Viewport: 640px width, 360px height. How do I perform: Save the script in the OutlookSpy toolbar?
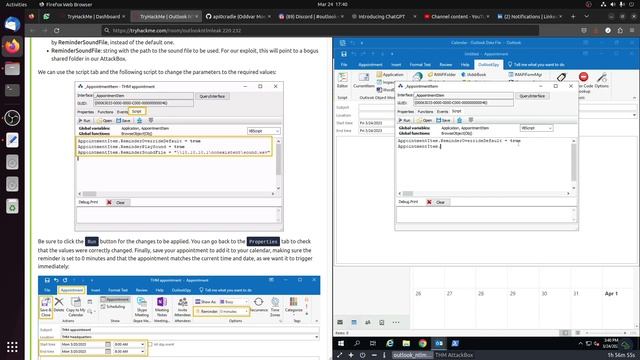coord(443,120)
